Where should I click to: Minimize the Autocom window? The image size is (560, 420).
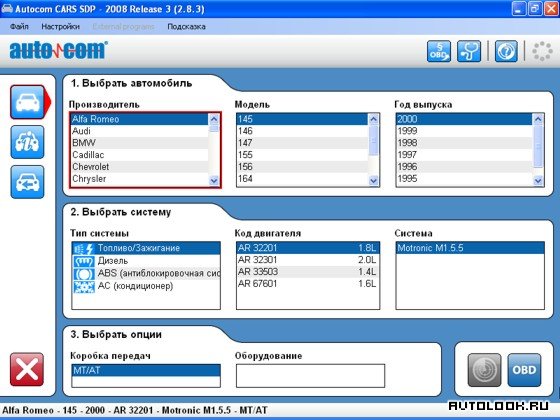(x=519, y=9)
